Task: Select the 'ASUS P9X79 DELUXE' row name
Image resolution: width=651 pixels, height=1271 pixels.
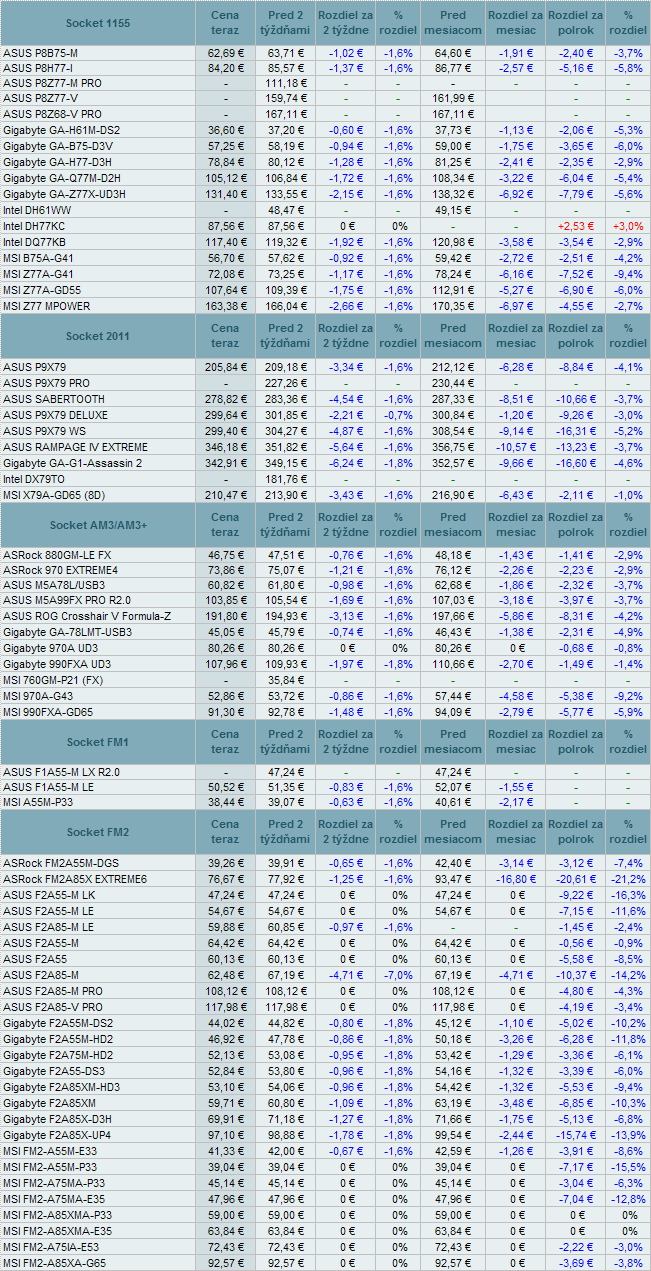Action: (56, 414)
